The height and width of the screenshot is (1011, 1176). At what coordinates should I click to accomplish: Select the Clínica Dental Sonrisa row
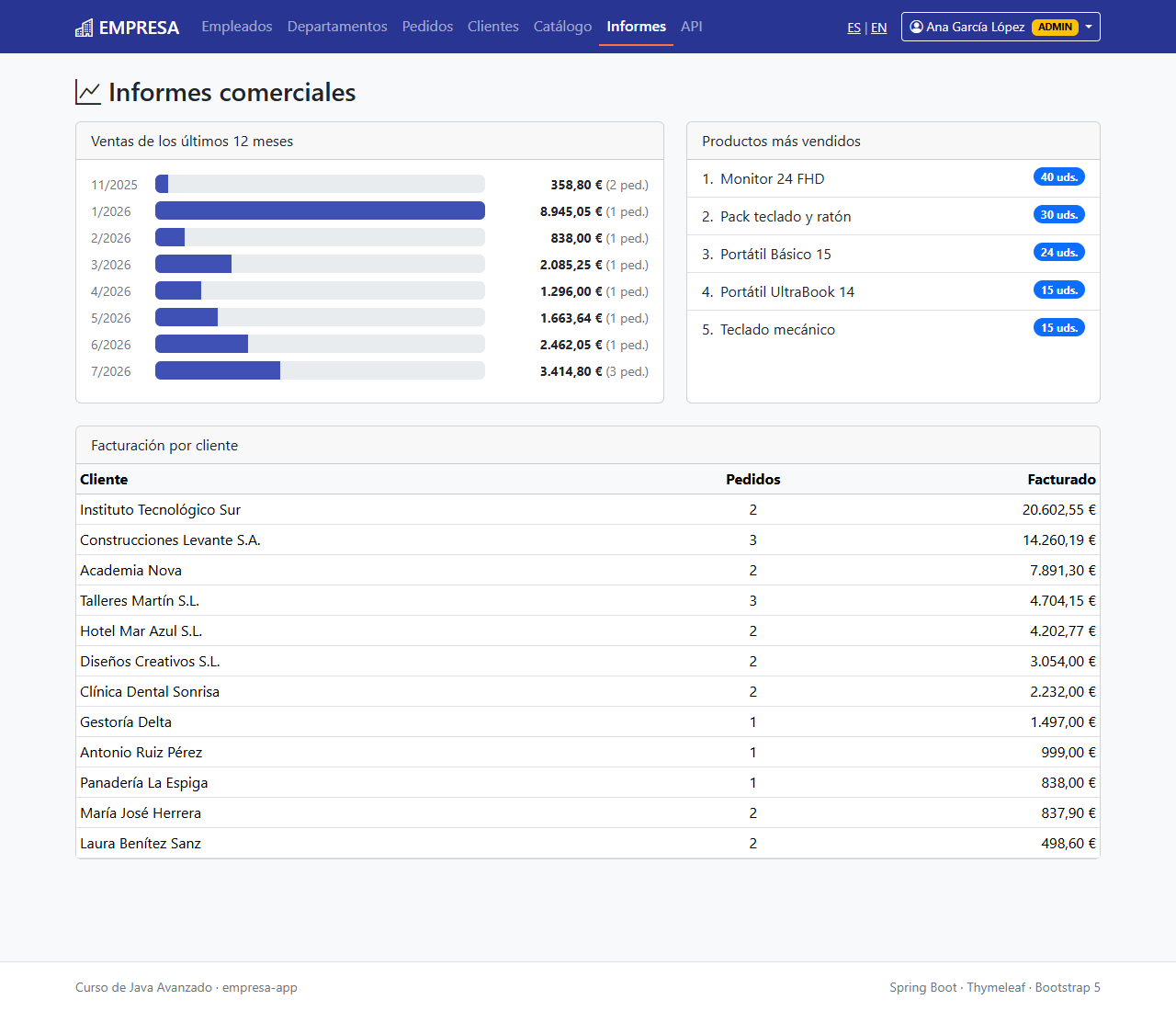tap(588, 691)
